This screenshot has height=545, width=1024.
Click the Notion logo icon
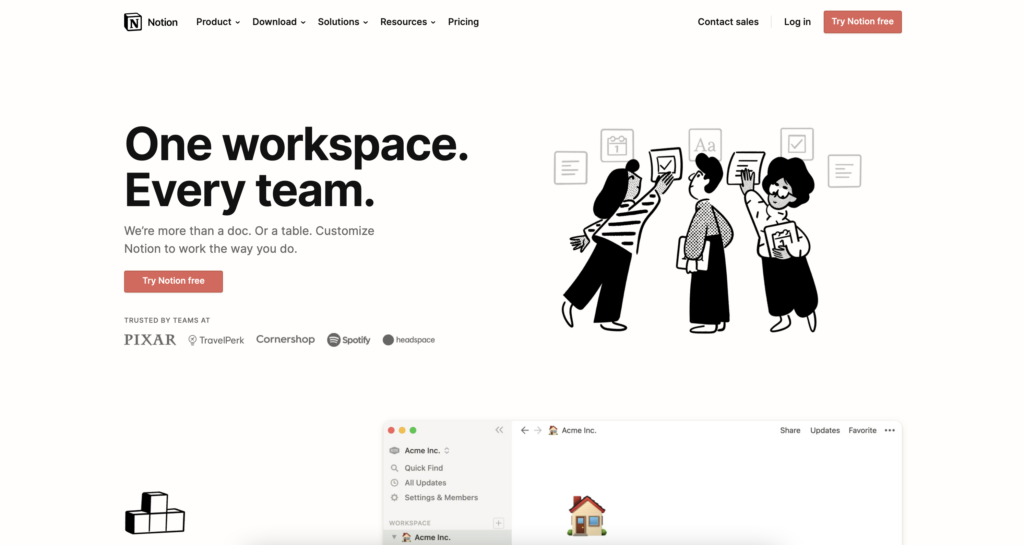click(133, 22)
